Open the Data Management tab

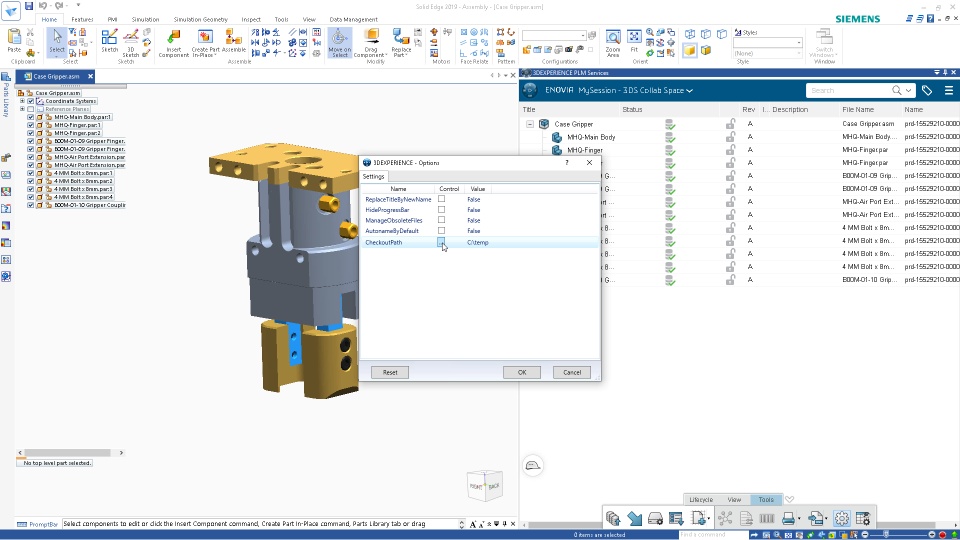353,20
